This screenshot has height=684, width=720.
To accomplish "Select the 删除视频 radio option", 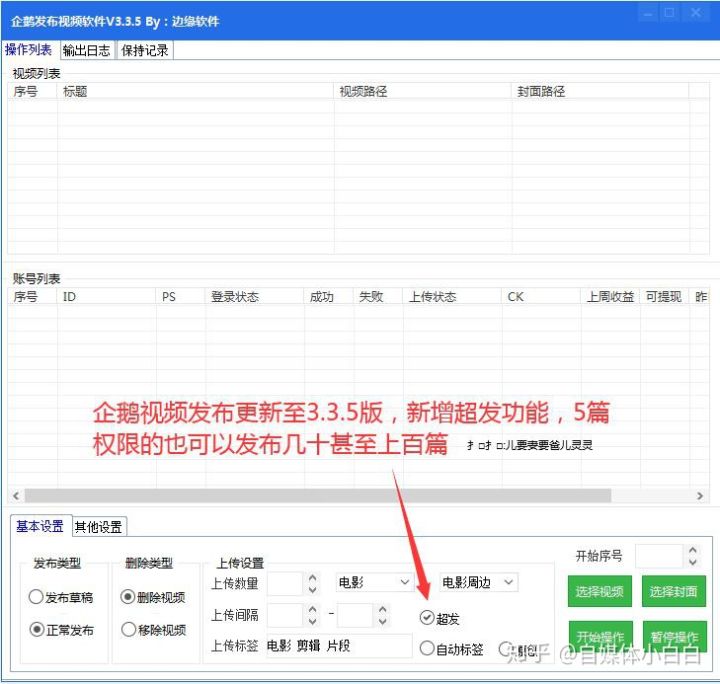I will [152, 597].
